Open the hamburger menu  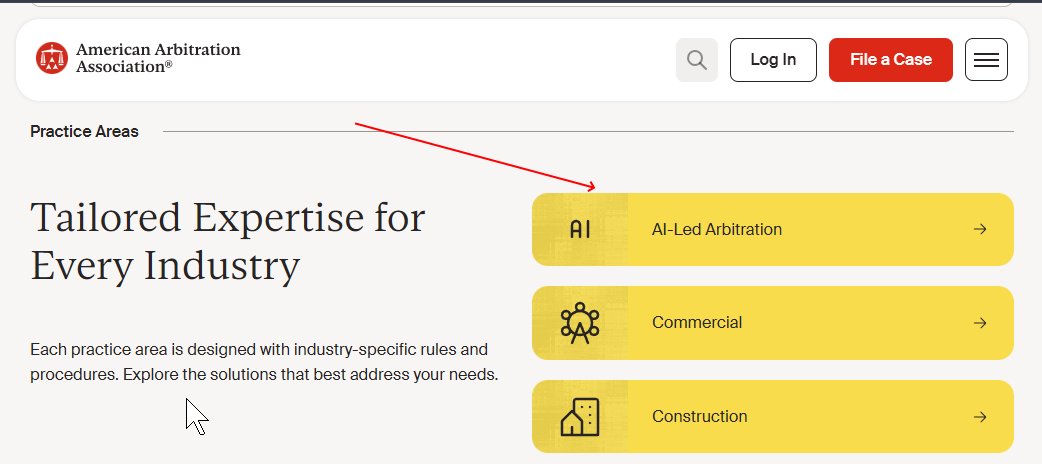(x=986, y=60)
